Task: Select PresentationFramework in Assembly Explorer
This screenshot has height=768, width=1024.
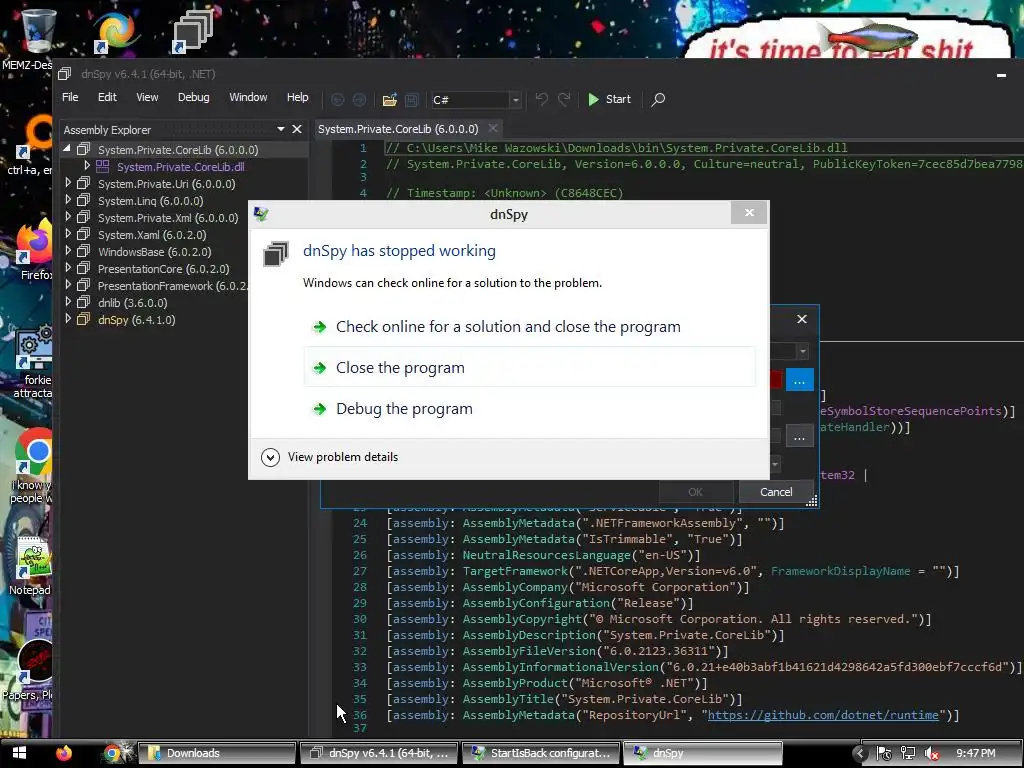Action: (x=172, y=285)
